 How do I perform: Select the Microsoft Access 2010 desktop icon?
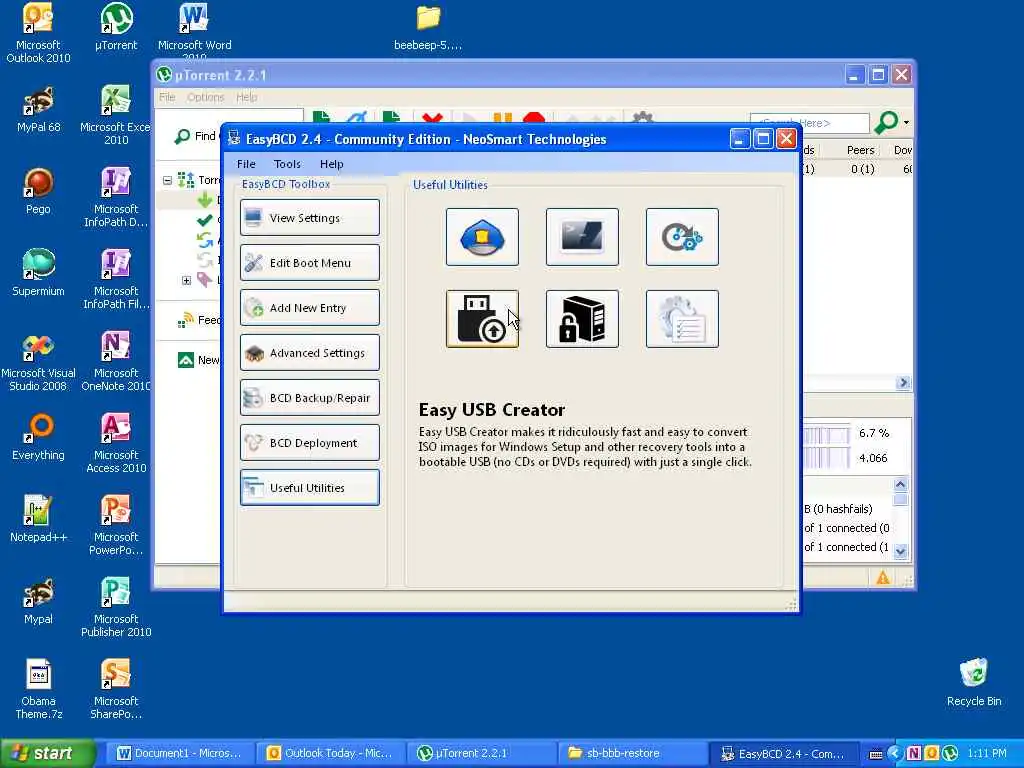[116, 443]
